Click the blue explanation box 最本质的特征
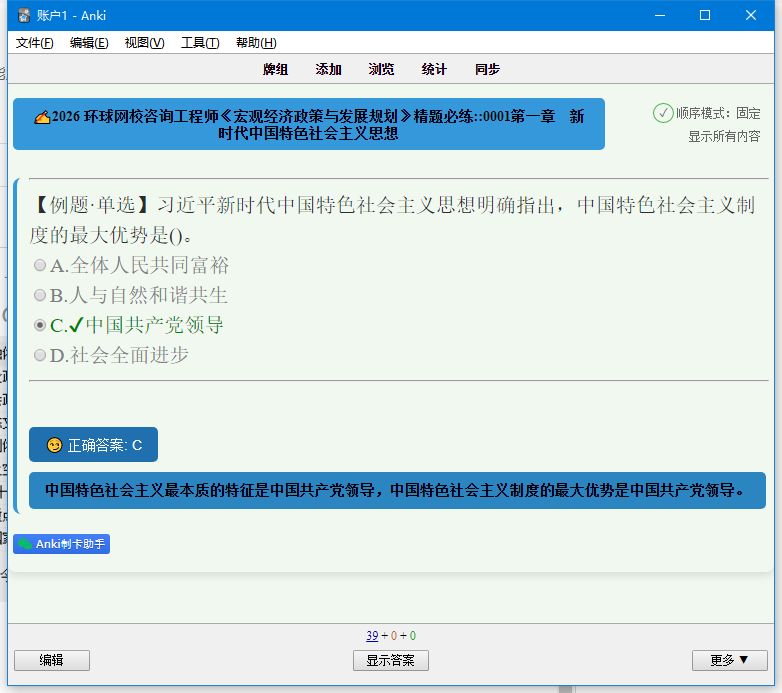 (397, 491)
